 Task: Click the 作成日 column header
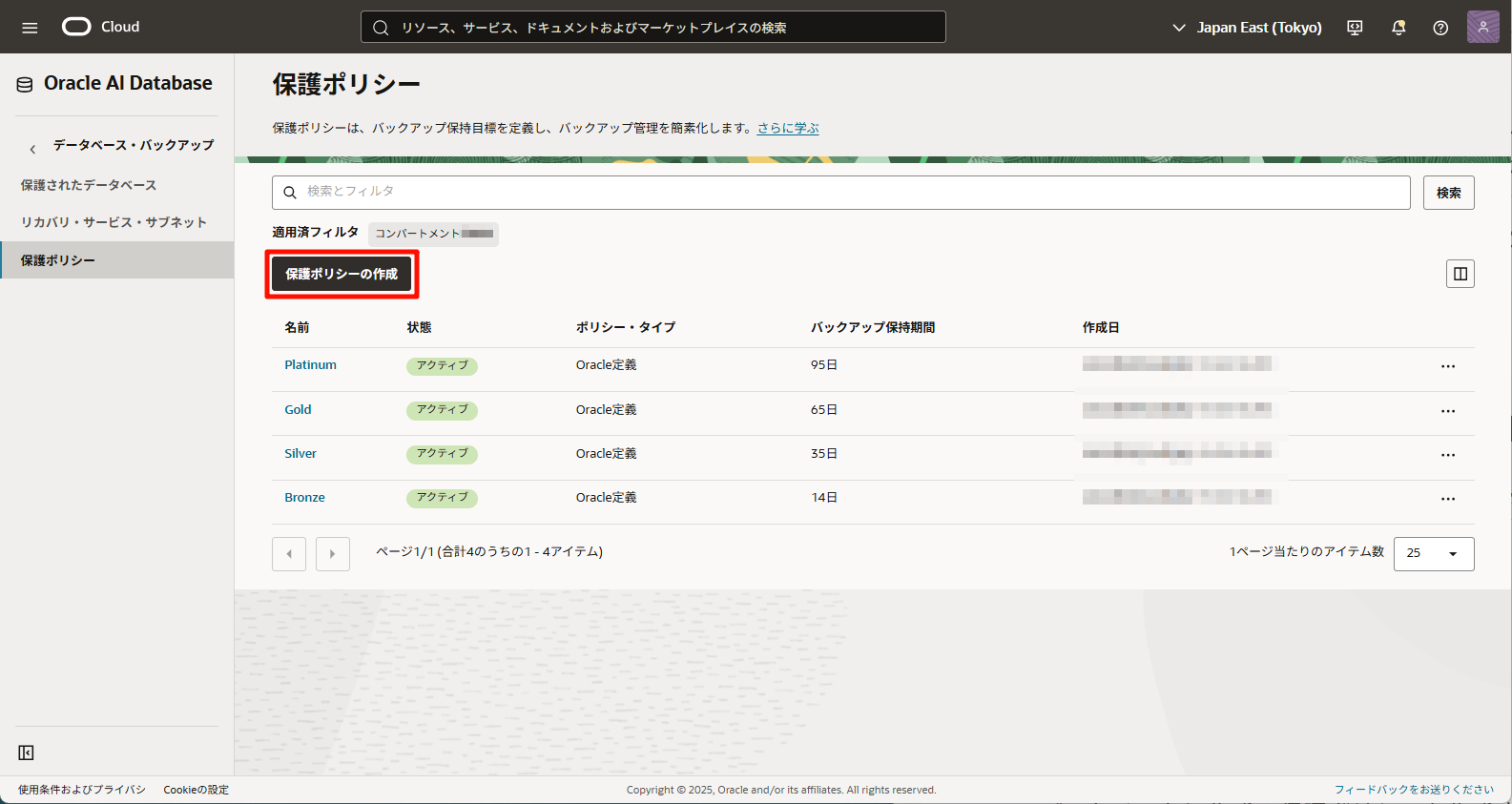pos(1101,327)
